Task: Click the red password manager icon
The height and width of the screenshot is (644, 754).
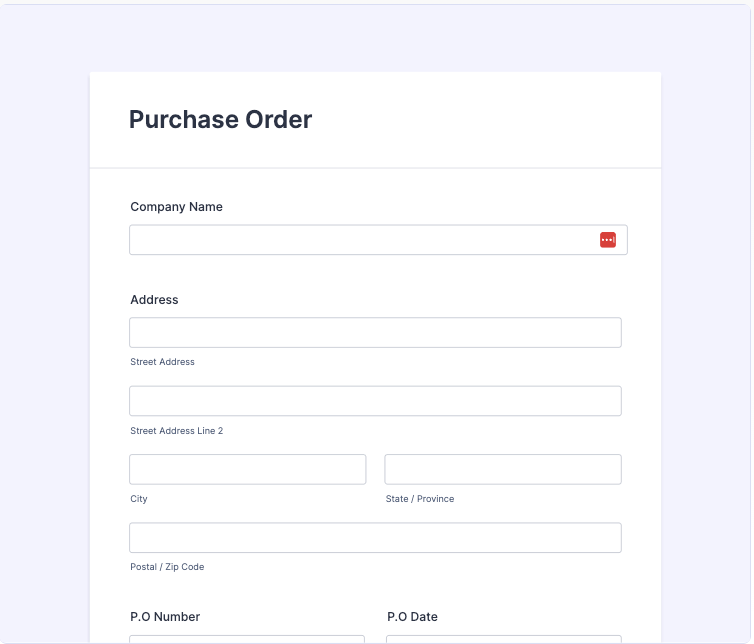Action: [x=608, y=240]
